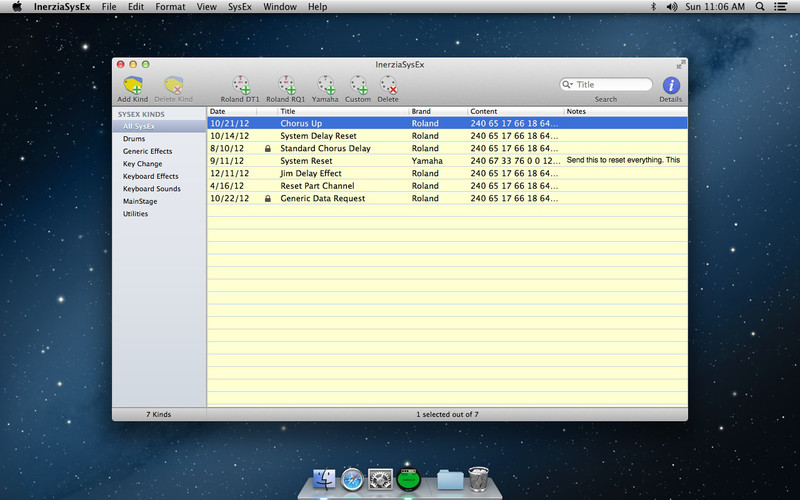
Task: Select the Reset Part Channel row
Action: click(447, 186)
